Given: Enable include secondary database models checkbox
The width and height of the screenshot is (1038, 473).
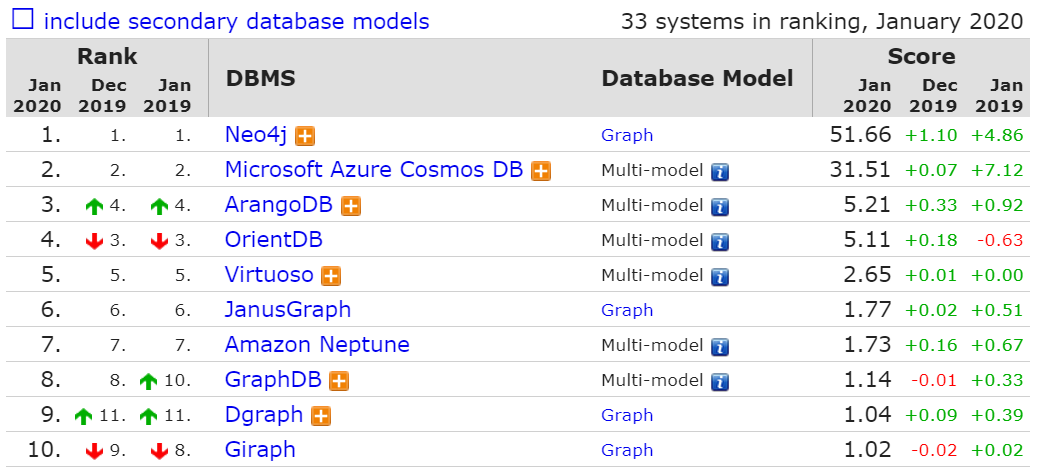Looking at the screenshot, I should tap(23, 20).
